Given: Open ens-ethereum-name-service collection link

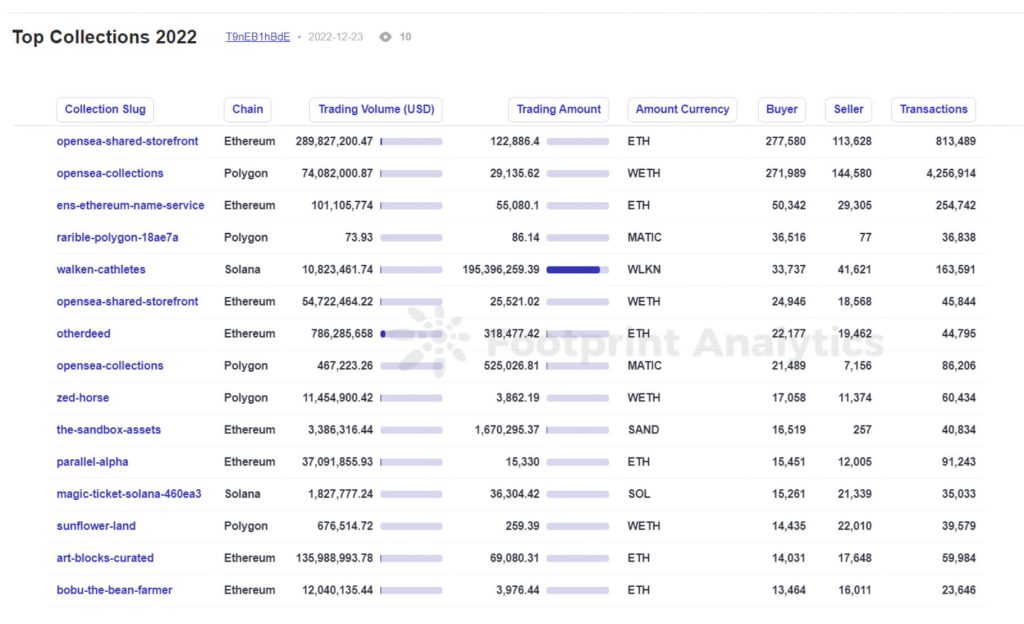Looking at the screenshot, I should [130, 206].
